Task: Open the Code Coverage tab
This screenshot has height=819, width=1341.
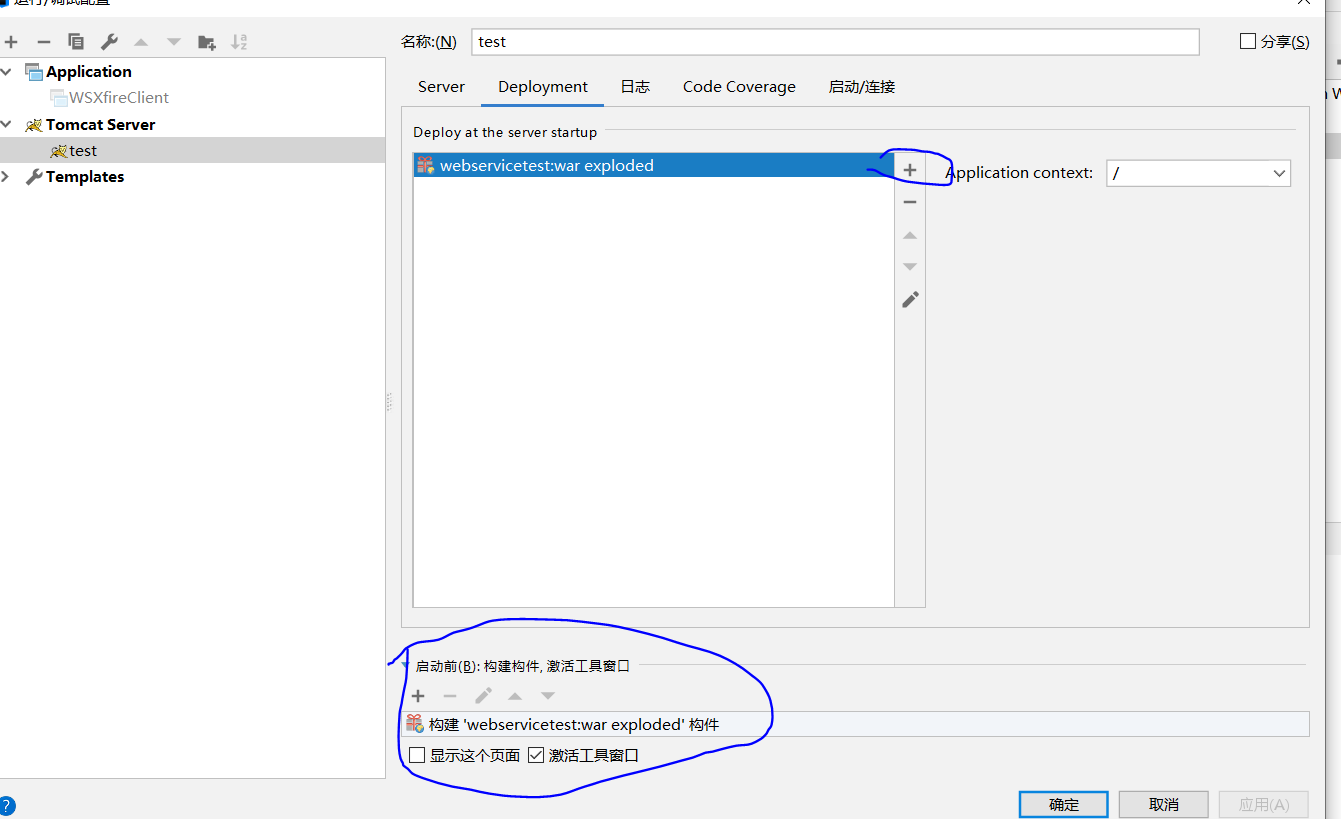Action: 739,87
